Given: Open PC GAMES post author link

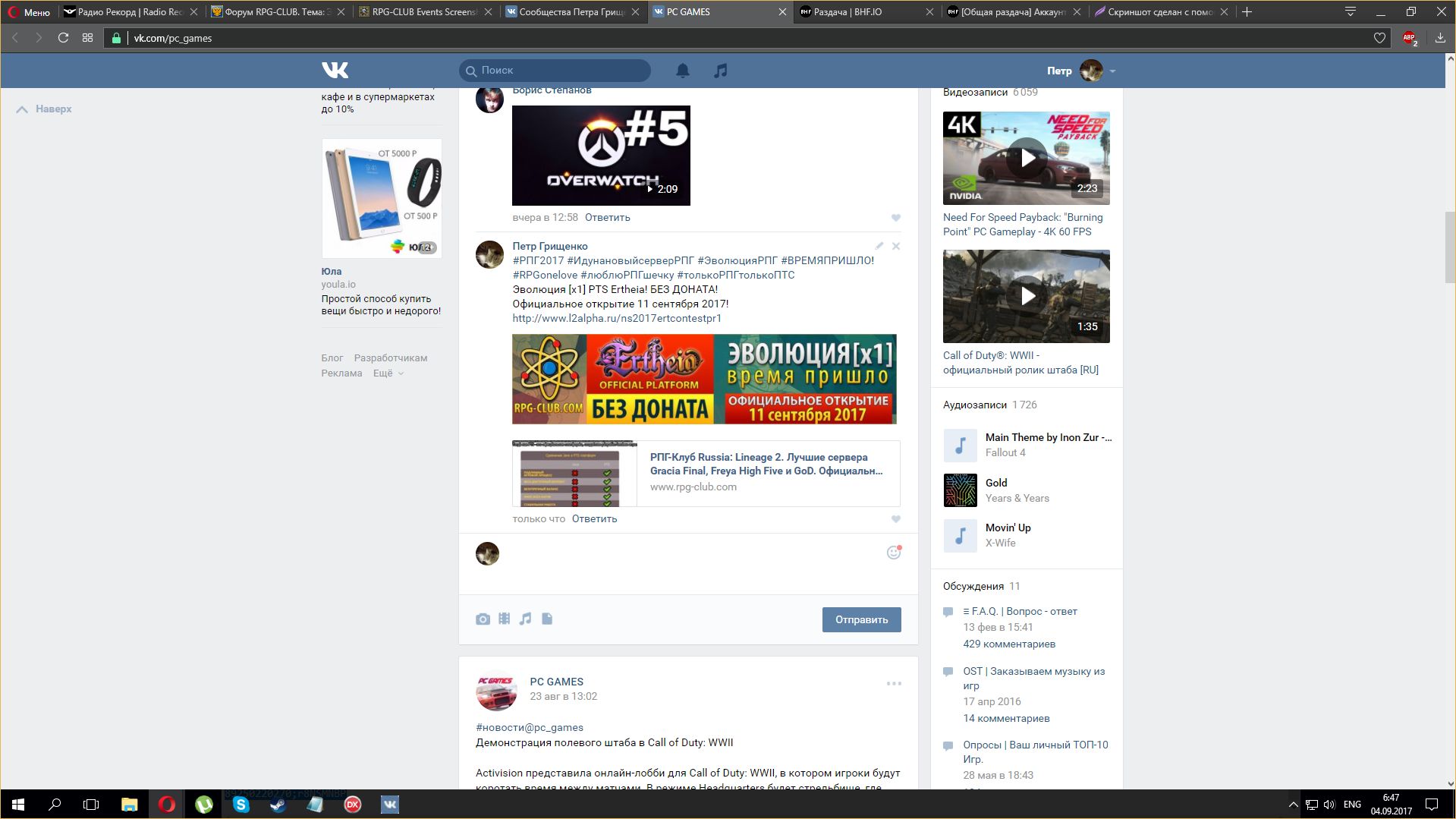Looking at the screenshot, I should tap(556, 682).
